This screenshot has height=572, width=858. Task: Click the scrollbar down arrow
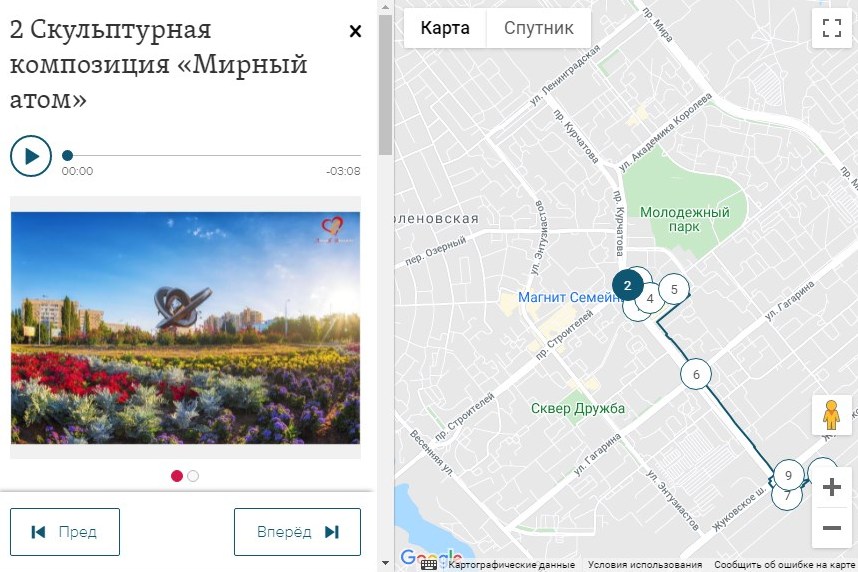pos(385,563)
